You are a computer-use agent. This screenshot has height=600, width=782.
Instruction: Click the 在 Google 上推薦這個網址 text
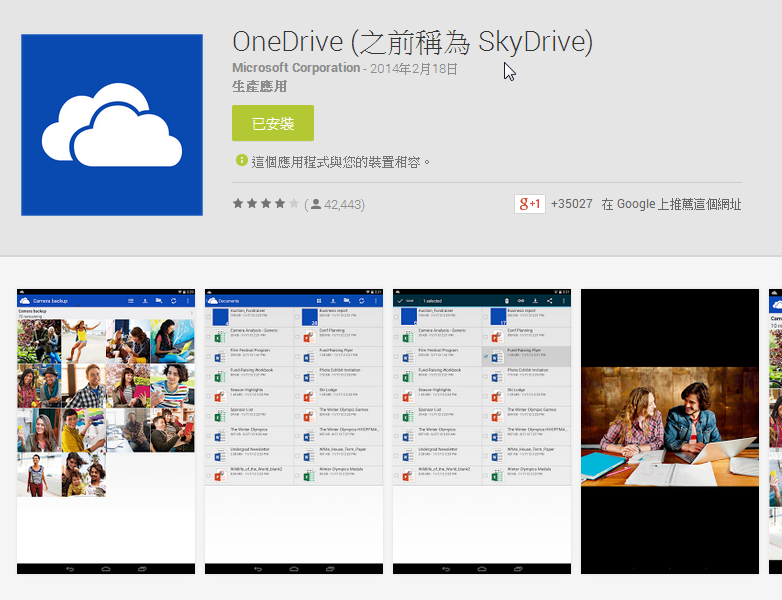671,204
